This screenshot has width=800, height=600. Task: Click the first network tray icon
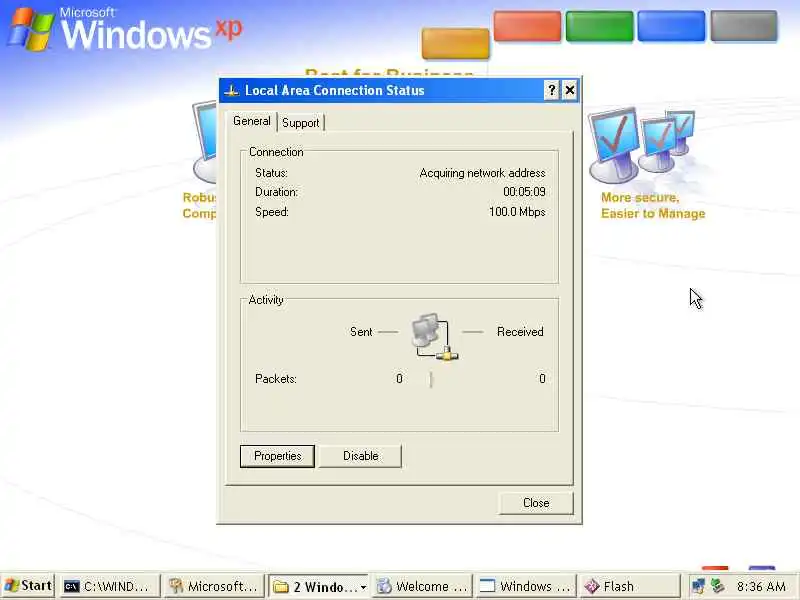pos(698,586)
